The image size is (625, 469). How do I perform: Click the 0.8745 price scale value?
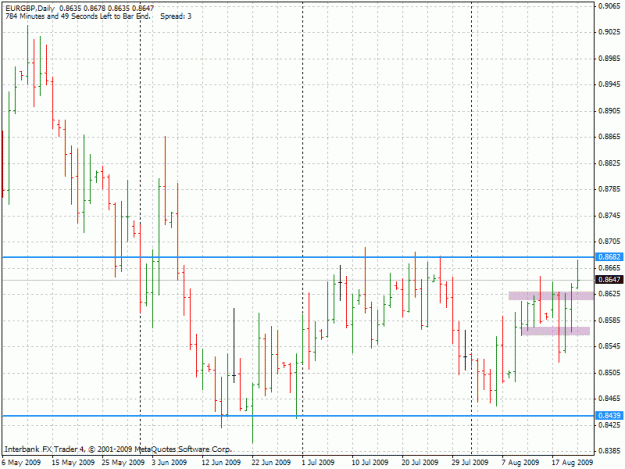pos(610,216)
